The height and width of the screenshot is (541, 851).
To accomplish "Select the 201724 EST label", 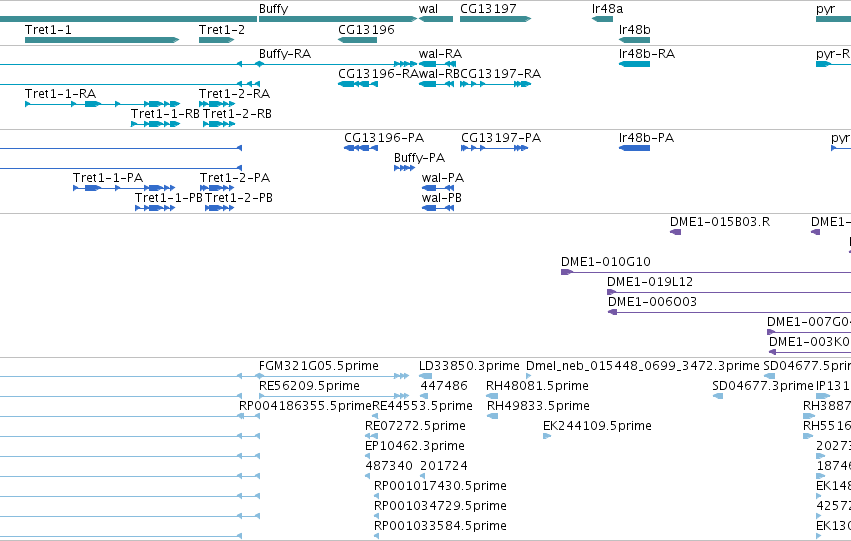I will pyautogui.click(x=444, y=466).
